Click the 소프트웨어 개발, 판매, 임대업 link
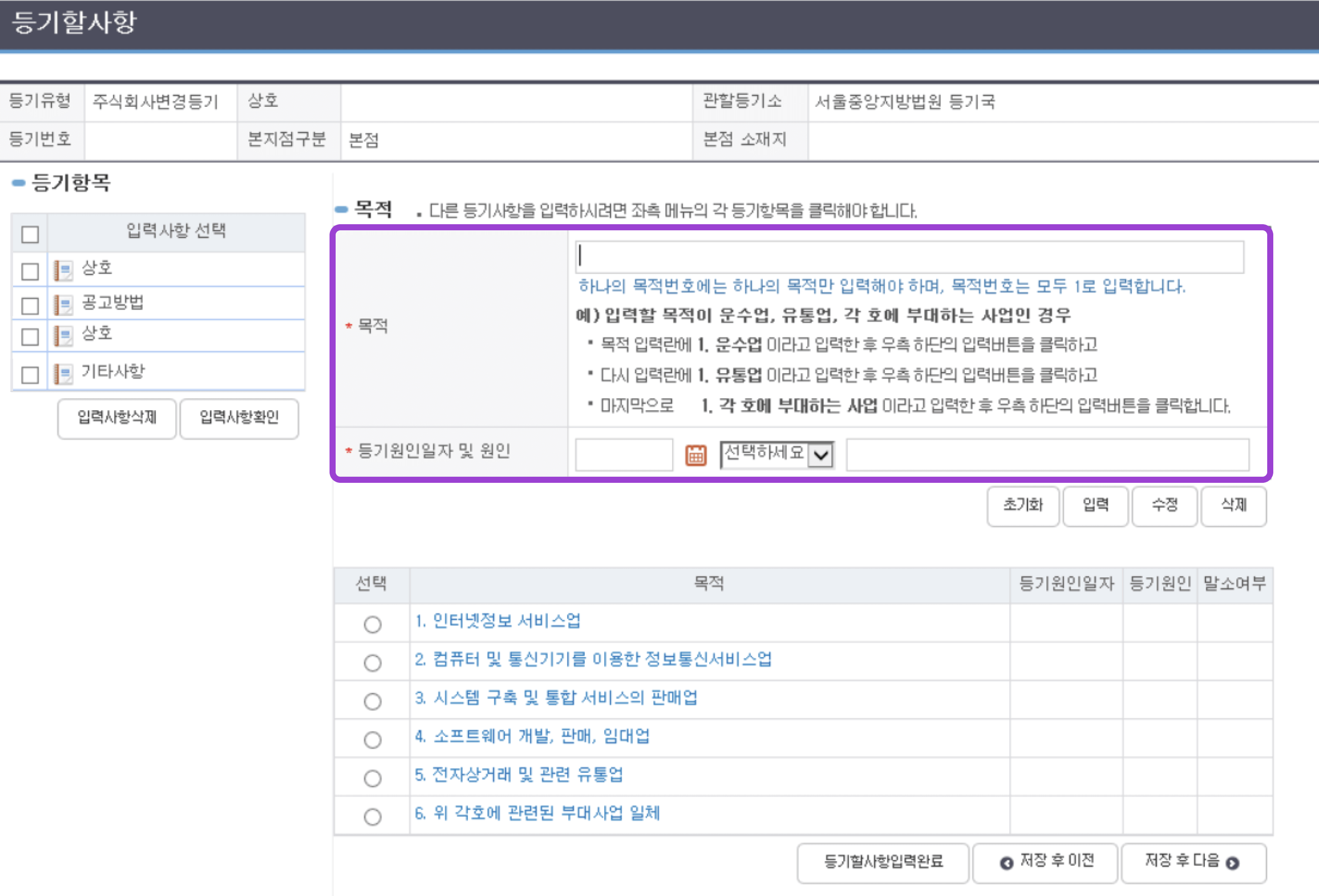The height and width of the screenshot is (896, 1319). tap(532, 737)
